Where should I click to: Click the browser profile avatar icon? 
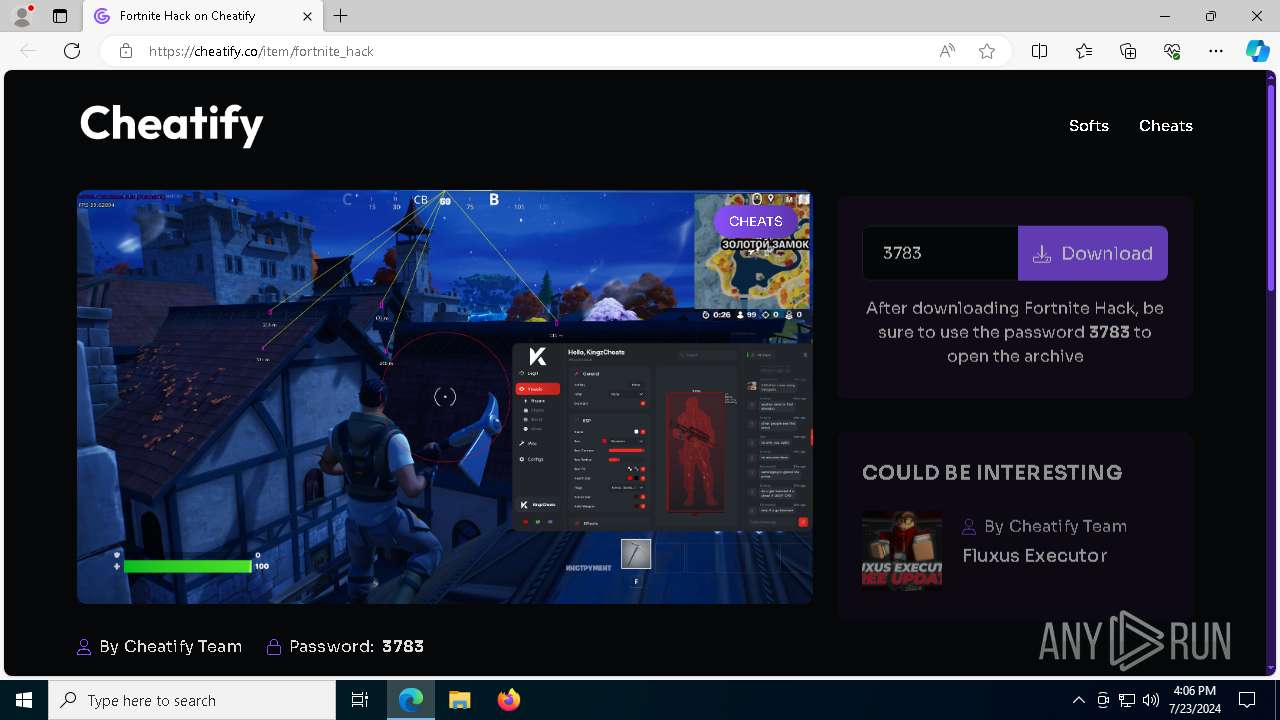(22, 16)
